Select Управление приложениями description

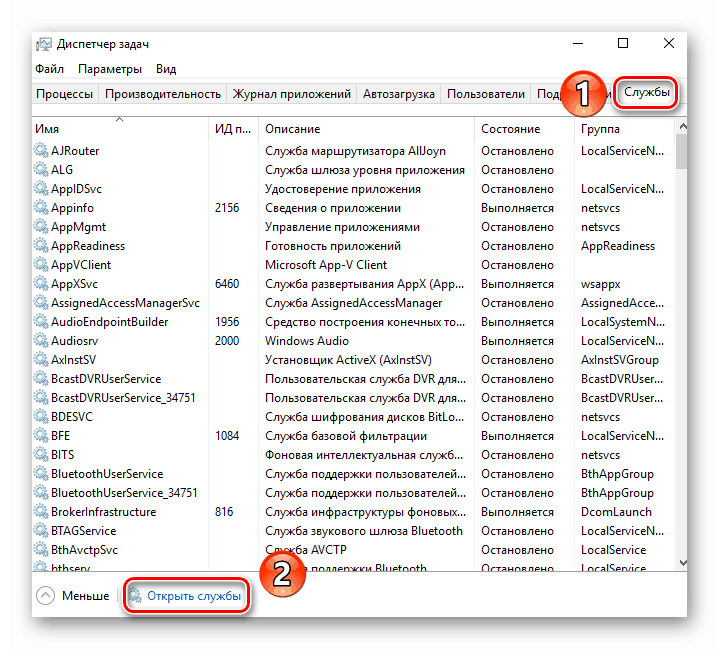pos(342,227)
